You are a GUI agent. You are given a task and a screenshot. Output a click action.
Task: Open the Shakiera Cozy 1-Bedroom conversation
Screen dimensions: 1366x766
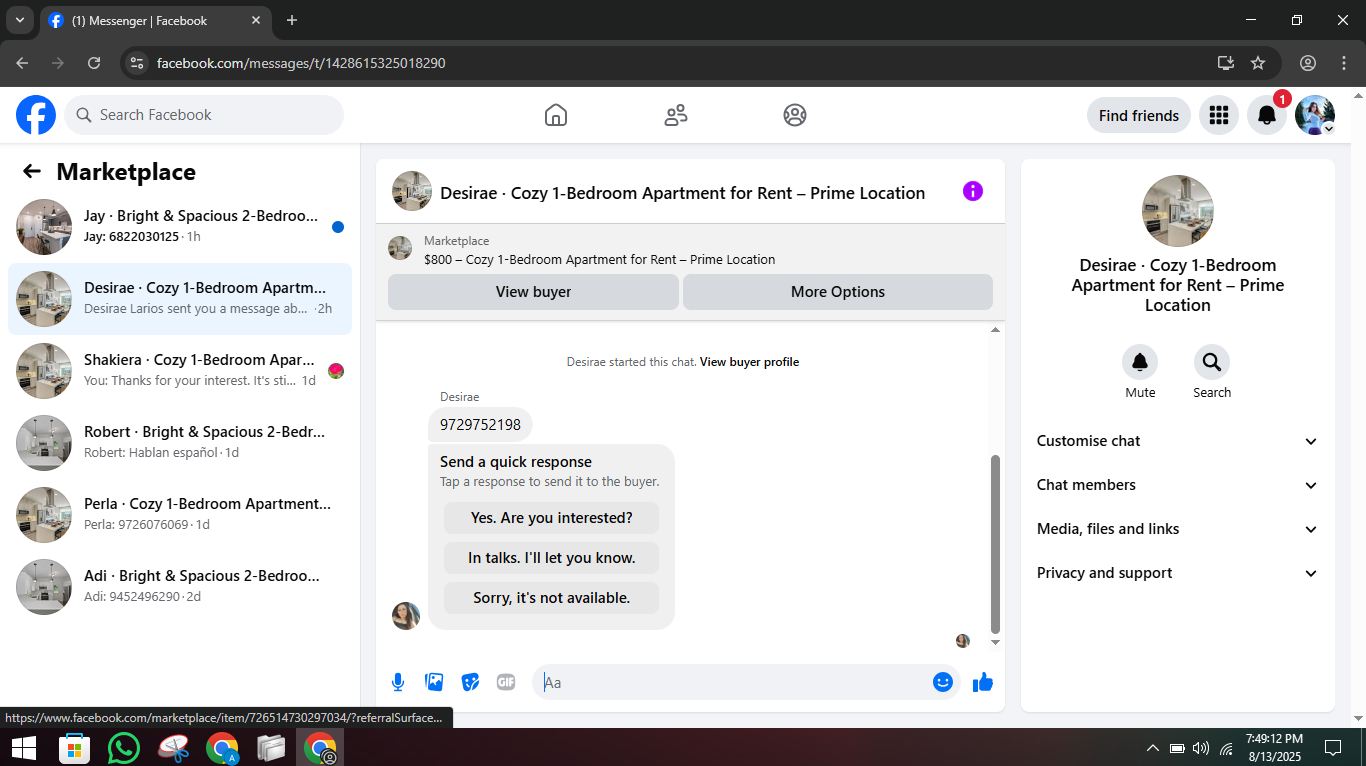click(180, 371)
